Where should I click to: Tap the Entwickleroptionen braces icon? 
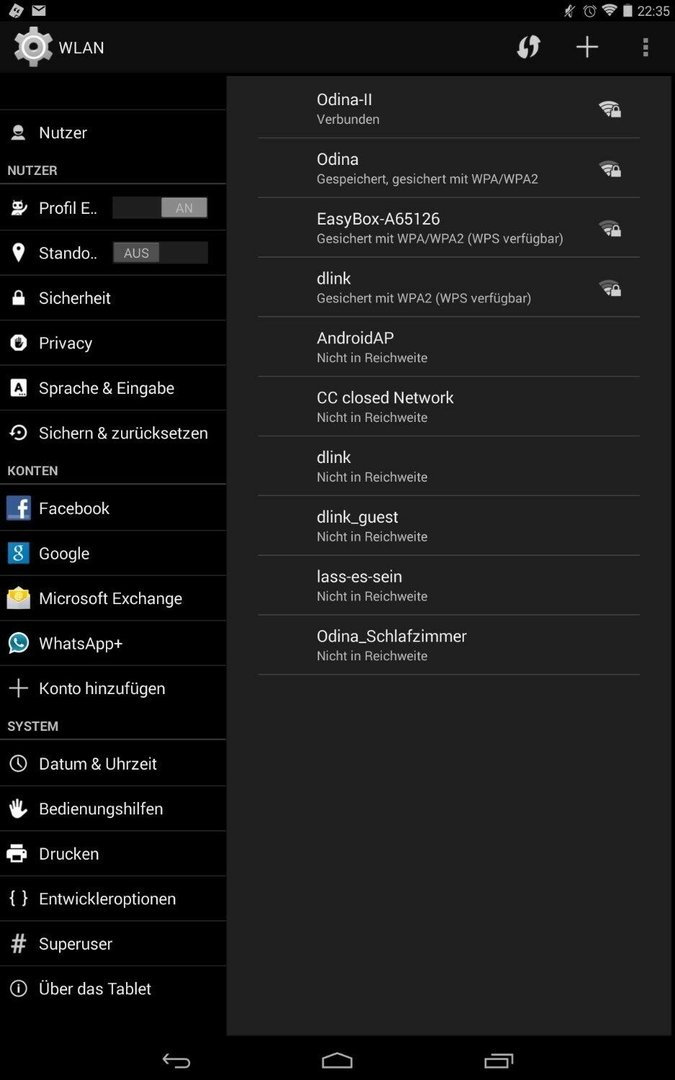click(19, 898)
